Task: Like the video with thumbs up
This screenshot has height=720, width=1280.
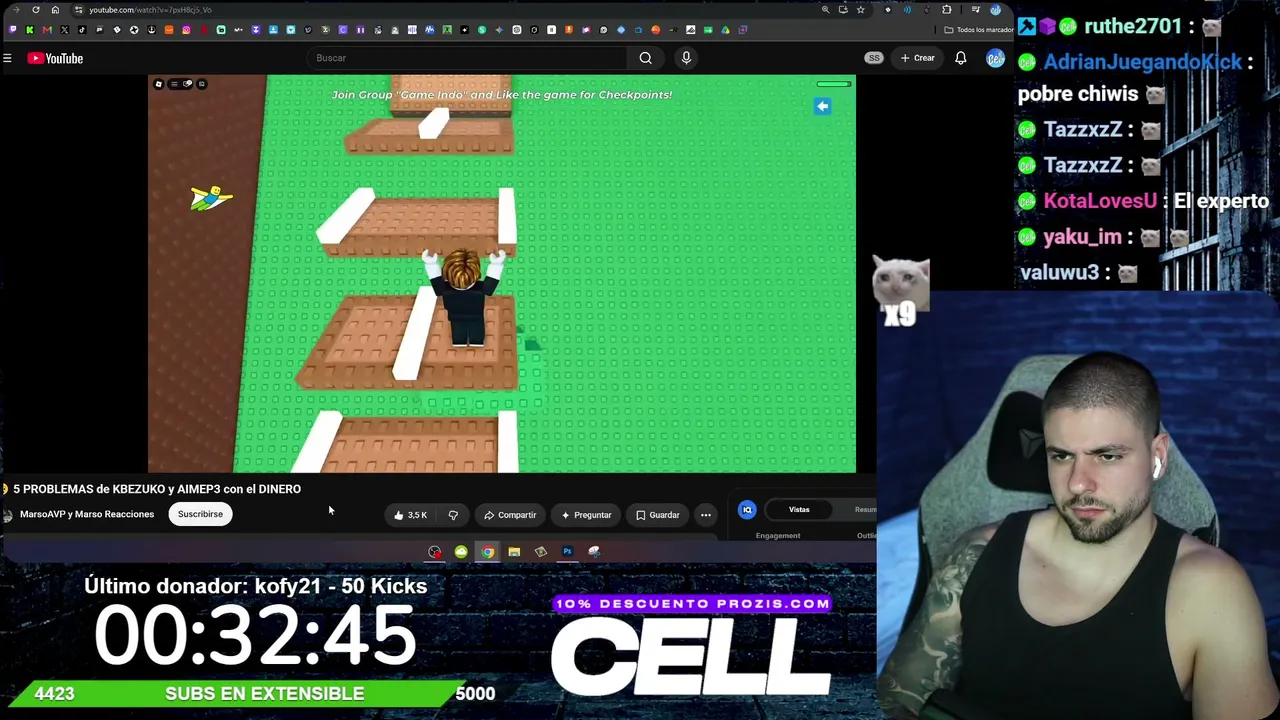Action: pos(410,515)
